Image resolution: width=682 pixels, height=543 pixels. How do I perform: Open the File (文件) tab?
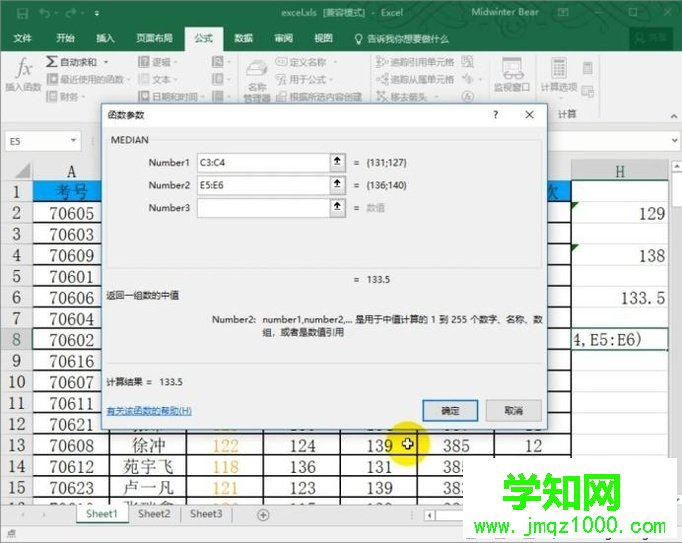coord(22,38)
